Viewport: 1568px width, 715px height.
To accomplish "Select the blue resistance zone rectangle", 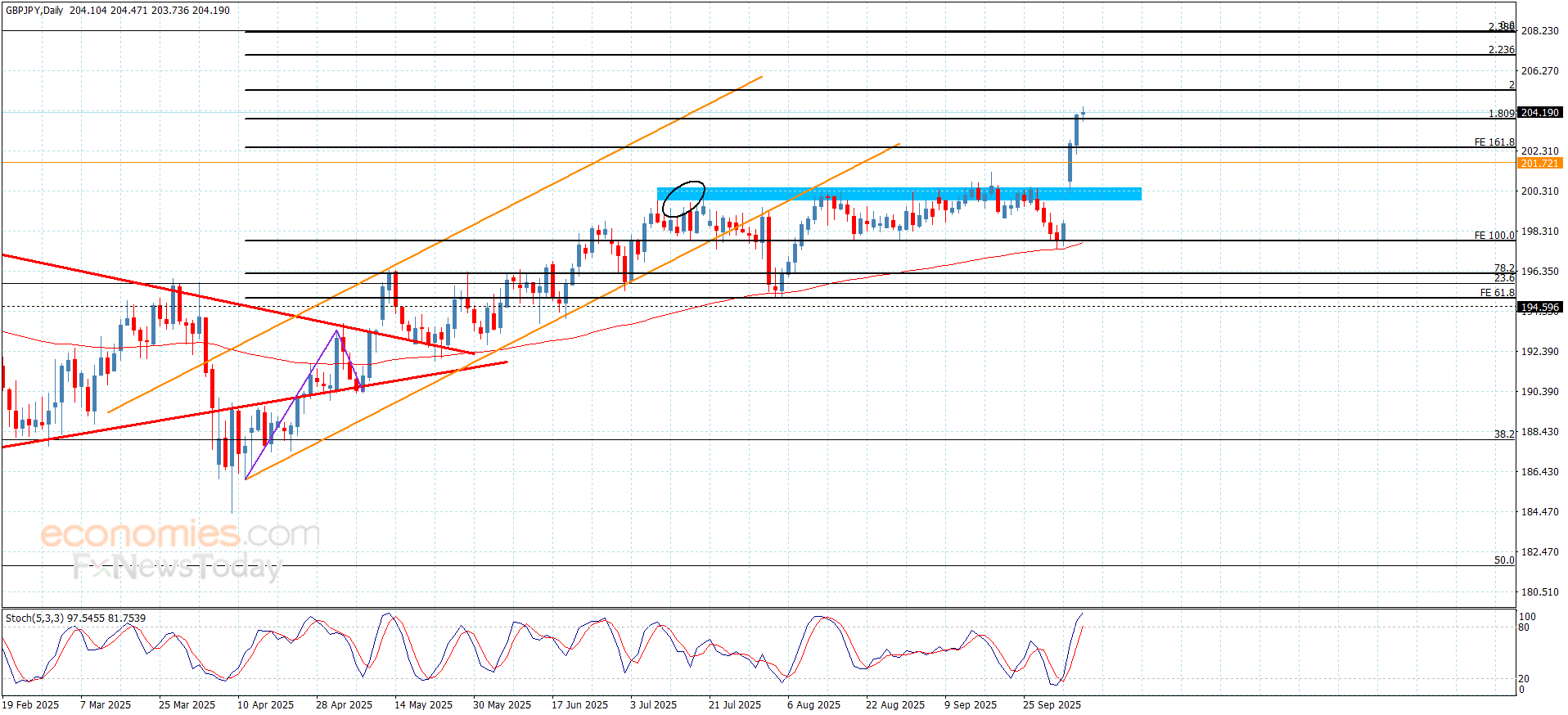I will point(899,194).
